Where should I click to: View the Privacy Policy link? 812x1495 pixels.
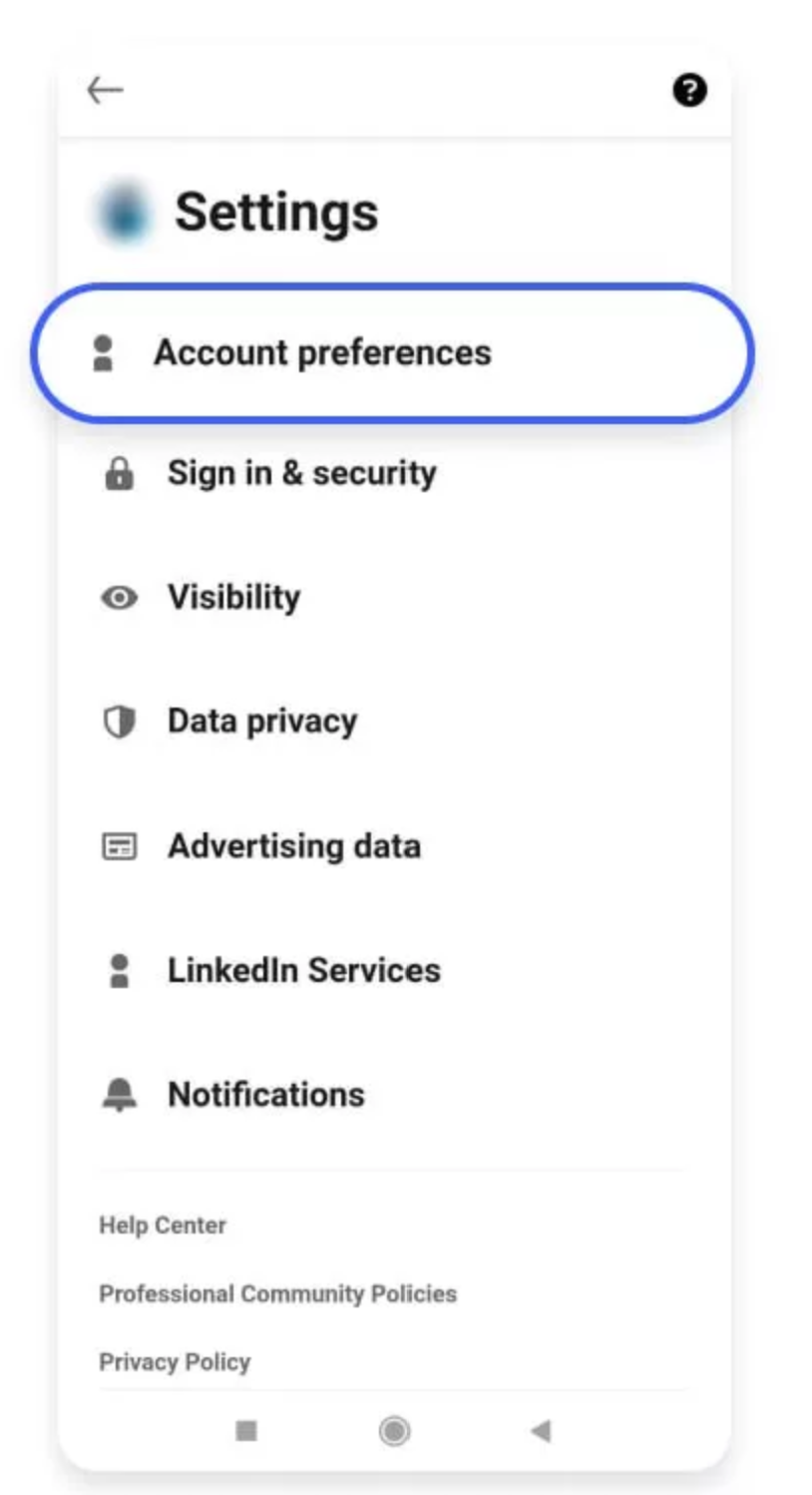click(175, 1362)
